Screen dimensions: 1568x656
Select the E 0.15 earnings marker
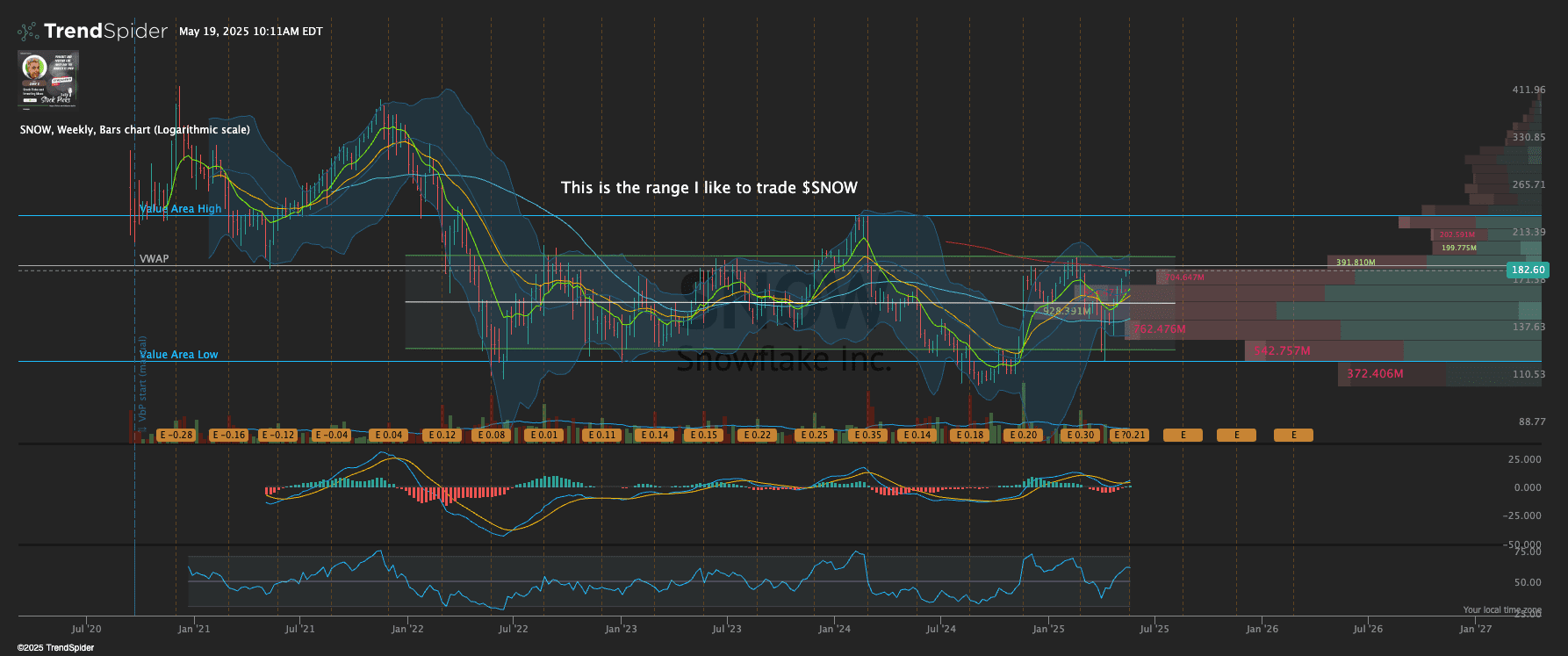pyautogui.click(x=703, y=435)
